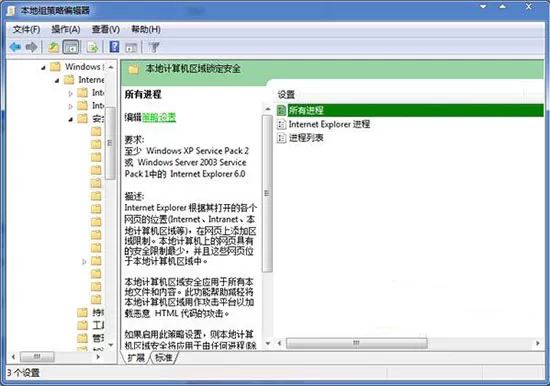
Task: Open the 操作(A) menu
Action: (66, 29)
